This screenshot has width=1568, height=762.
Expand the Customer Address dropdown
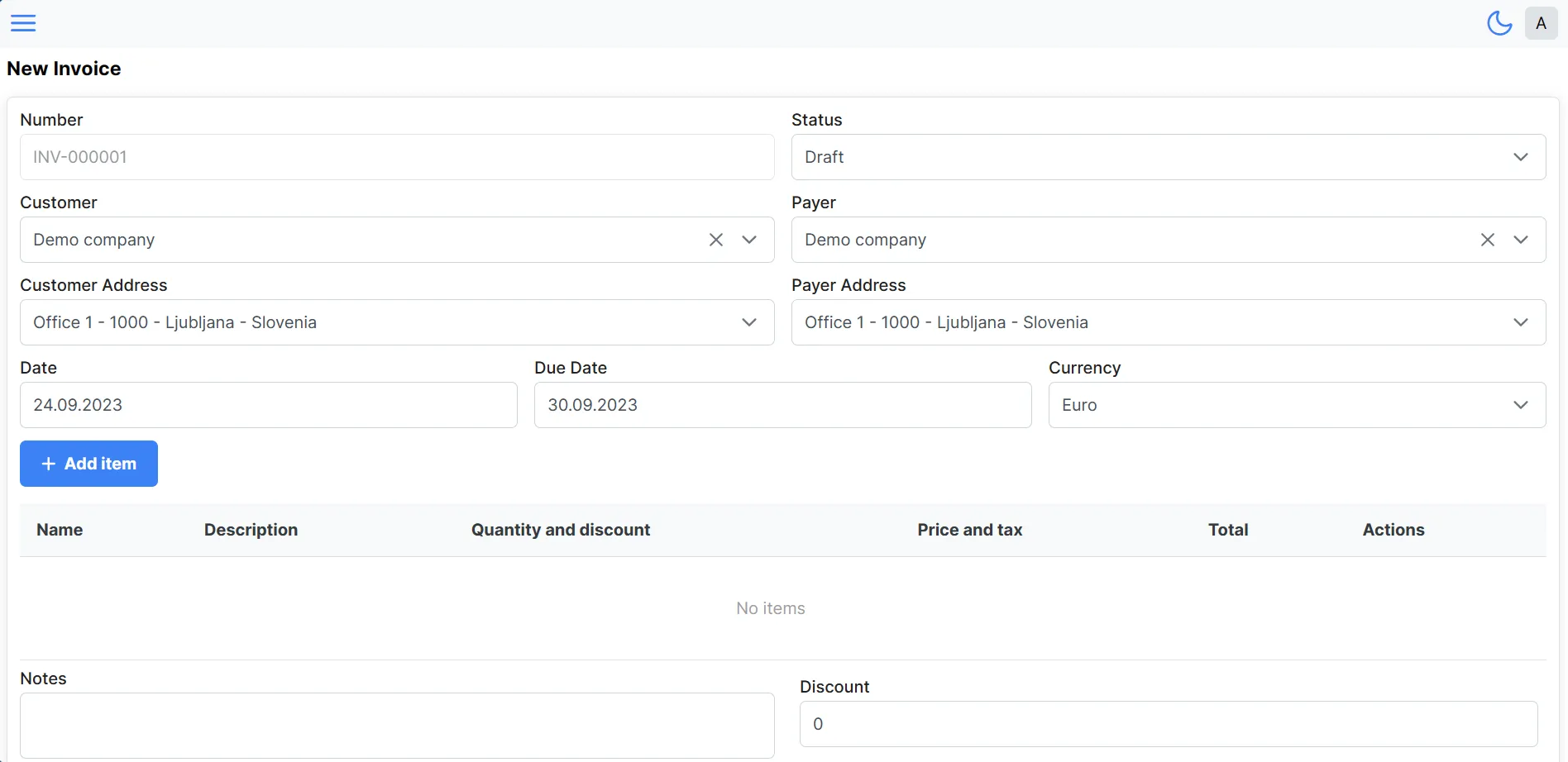pyautogui.click(x=749, y=322)
